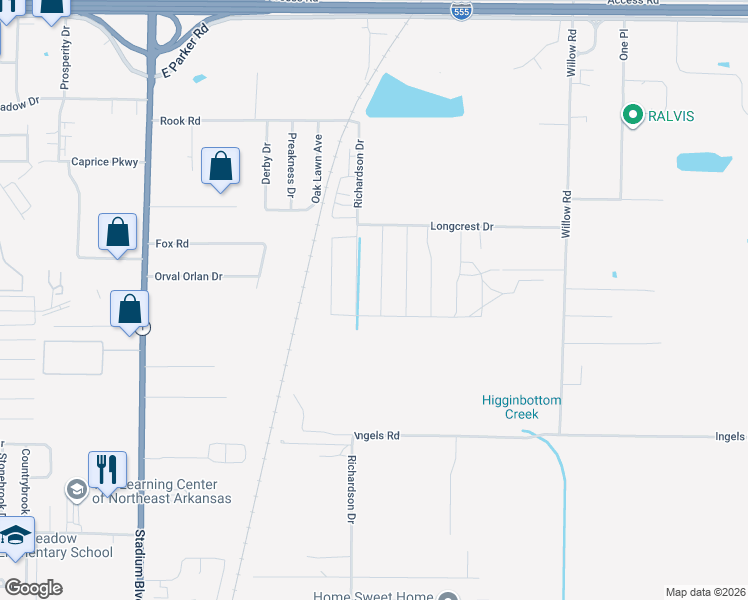This screenshot has width=748, height=600.
Task: Click the Stadium Blvd label
Action: pos(140,563)
